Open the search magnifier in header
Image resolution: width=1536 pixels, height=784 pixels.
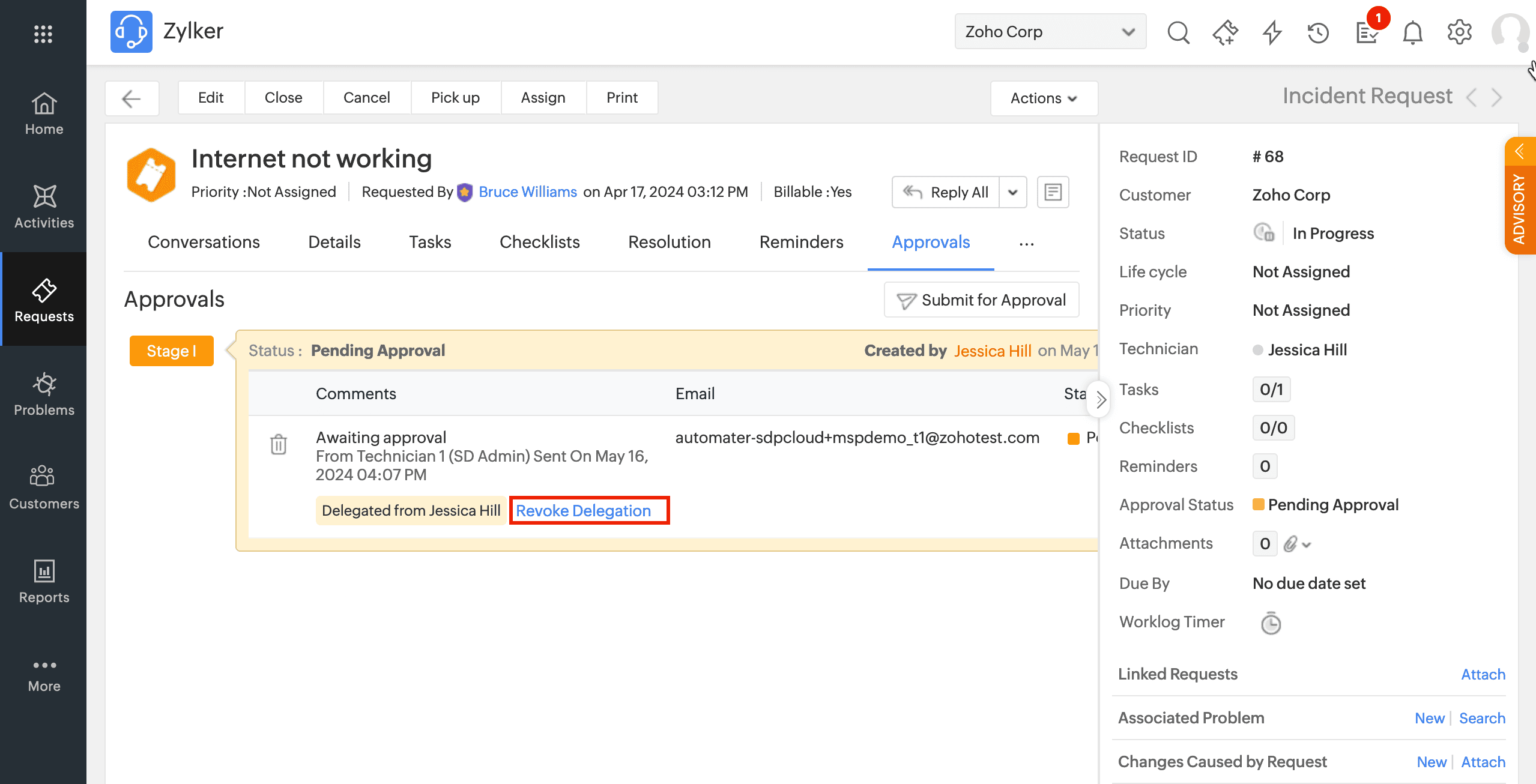click(1178, 32)
